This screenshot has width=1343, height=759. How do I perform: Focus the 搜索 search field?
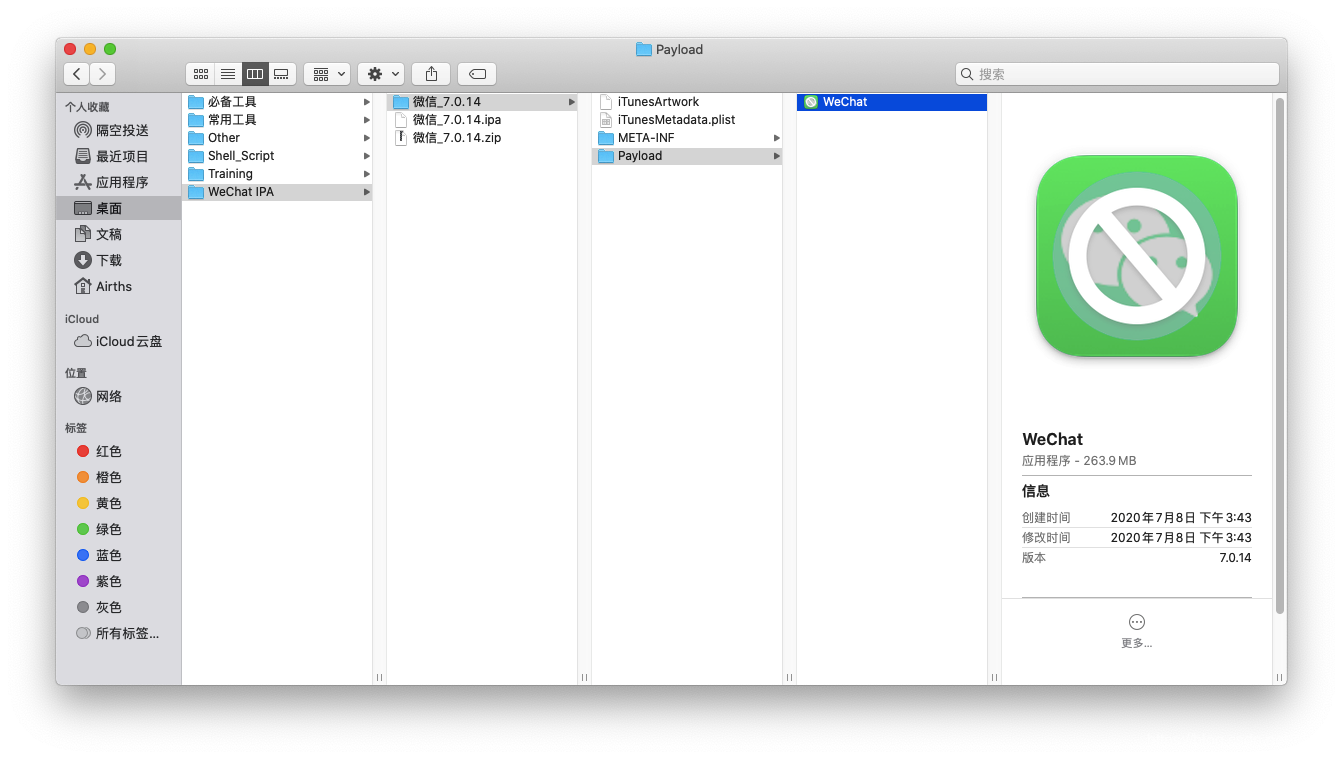coord(1117,74)
